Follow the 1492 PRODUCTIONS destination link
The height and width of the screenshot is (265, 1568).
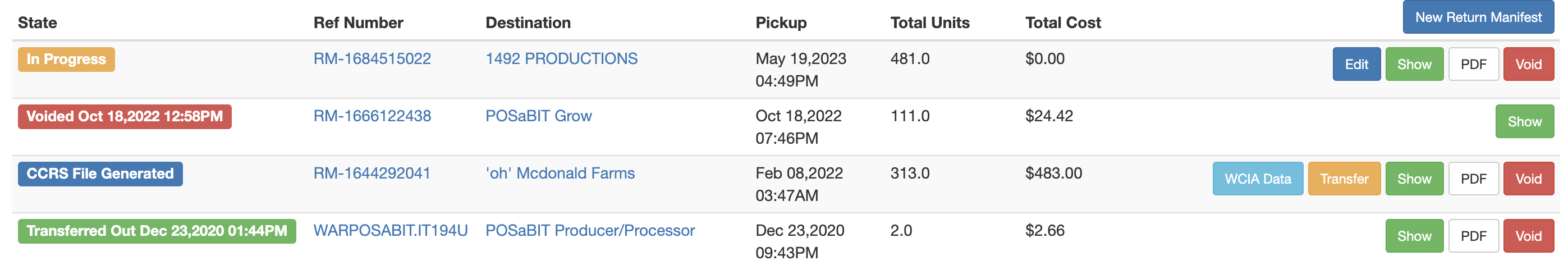561,59
